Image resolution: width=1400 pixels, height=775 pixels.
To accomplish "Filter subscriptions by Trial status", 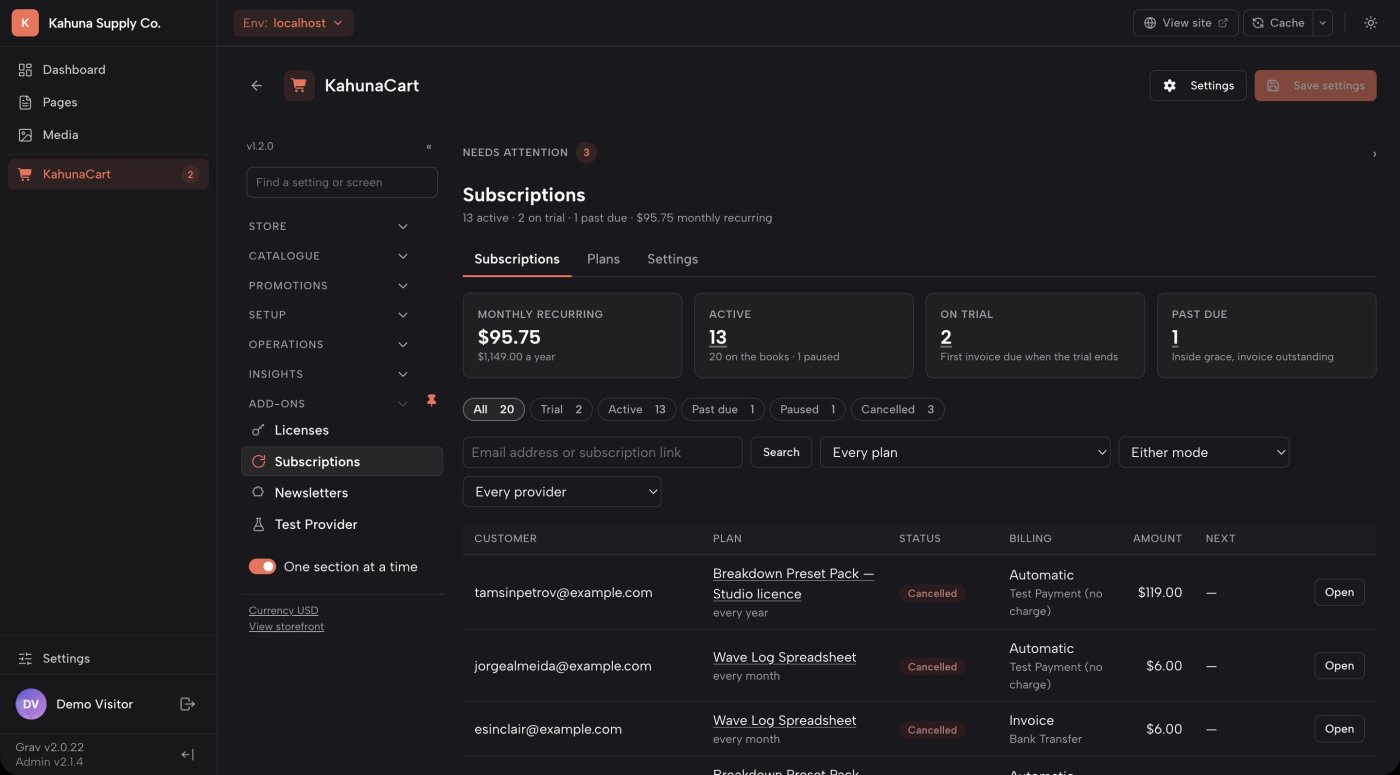I will pos(561,410).
